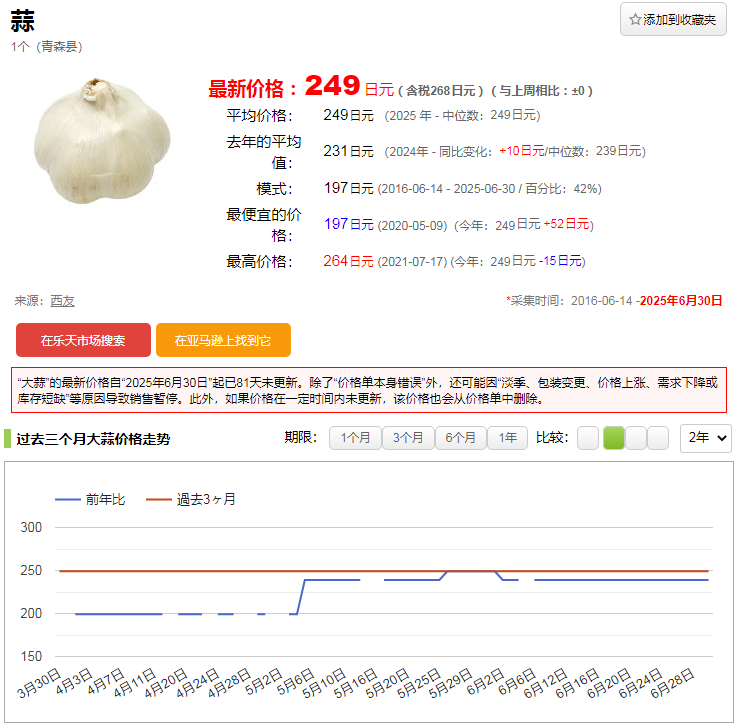This screenshot has width=735, height=723.
Task: Select the 3个月 period tab
Action: (x=408, y=438)
